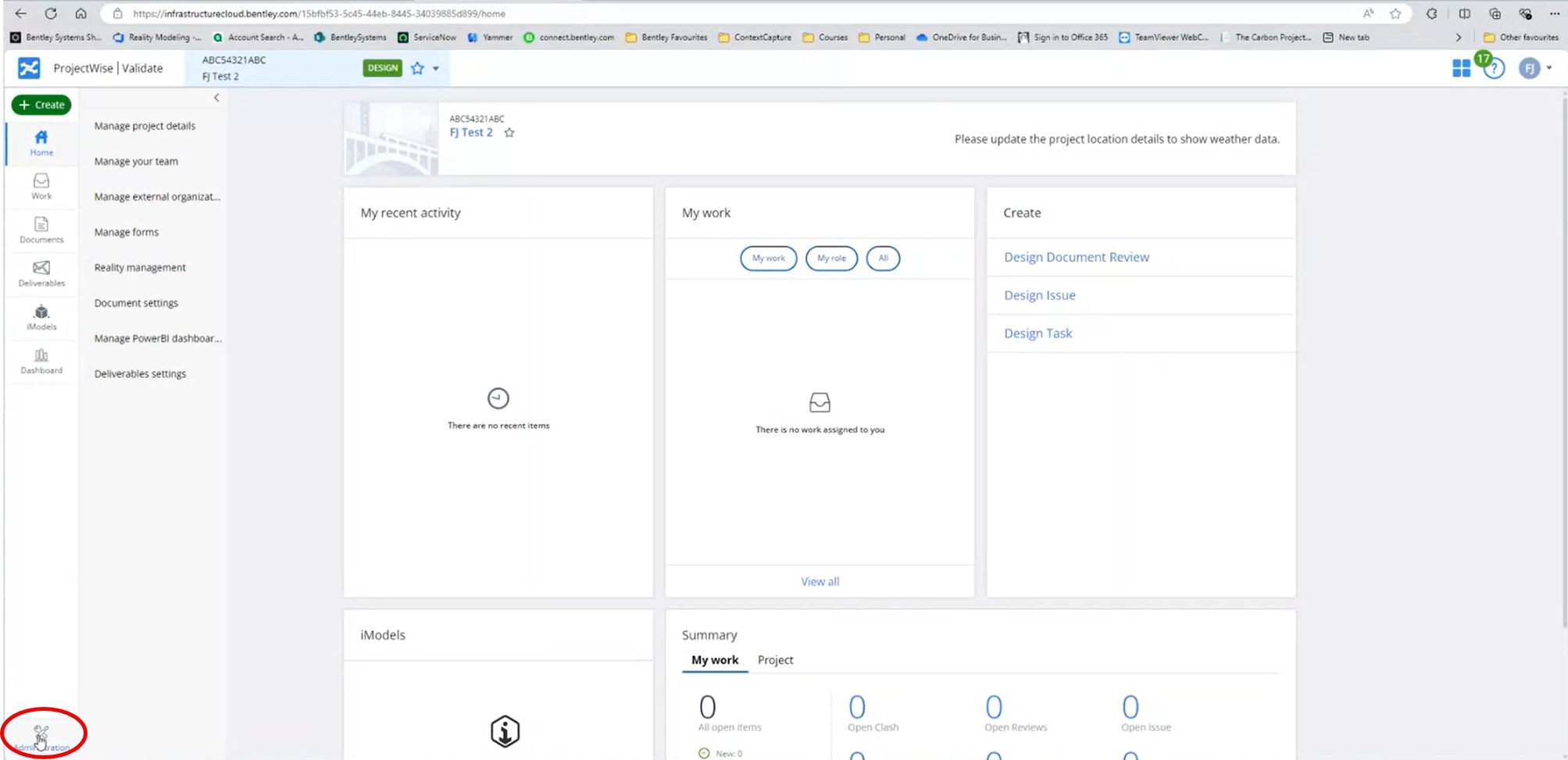Image resolution: width=1568 pixels, height=760 pixels.
Task: Open the FJ user avatar
Action: click(x=1529, y=69)
